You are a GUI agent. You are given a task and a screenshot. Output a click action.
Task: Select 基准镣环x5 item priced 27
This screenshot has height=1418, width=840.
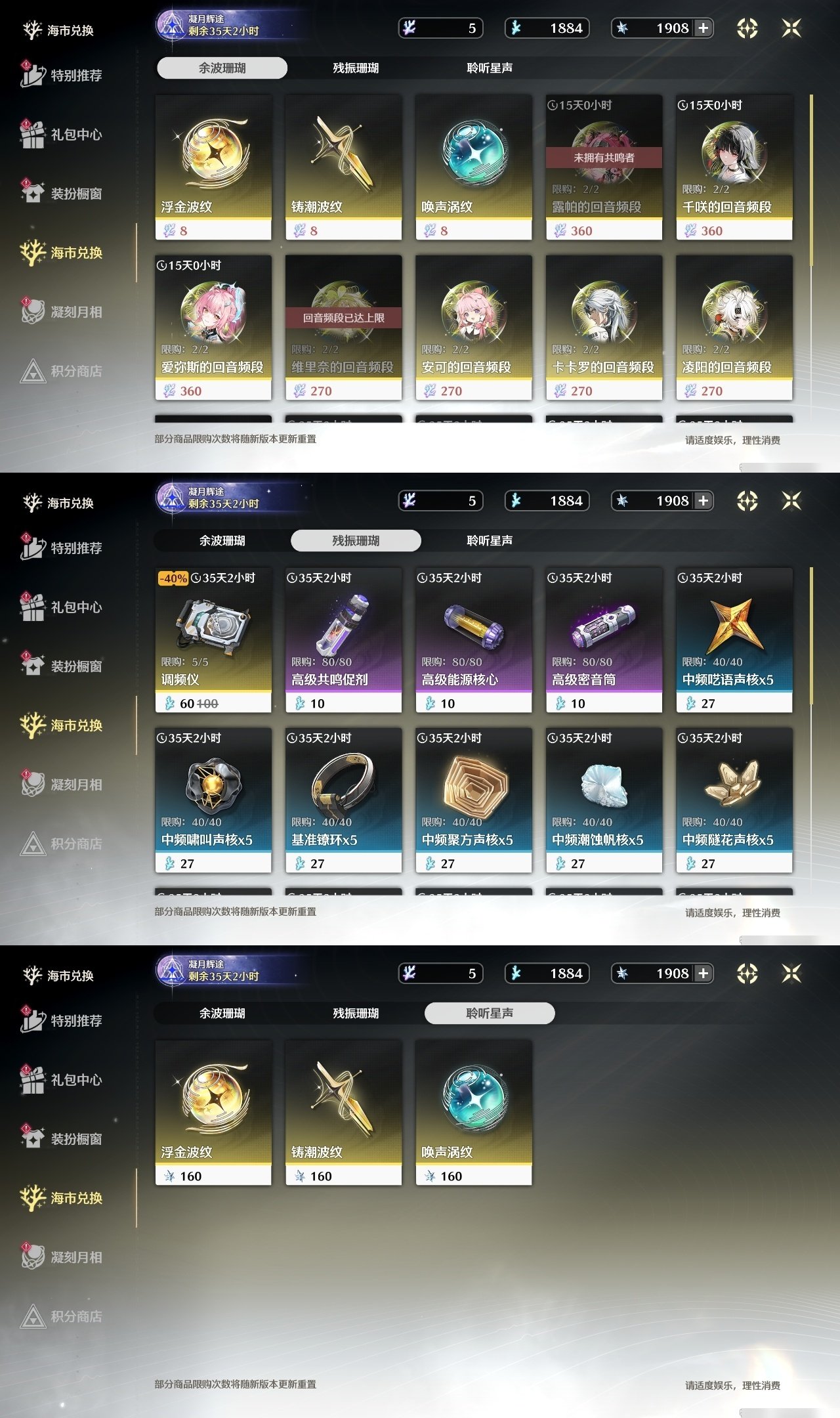tap(343, 800)
